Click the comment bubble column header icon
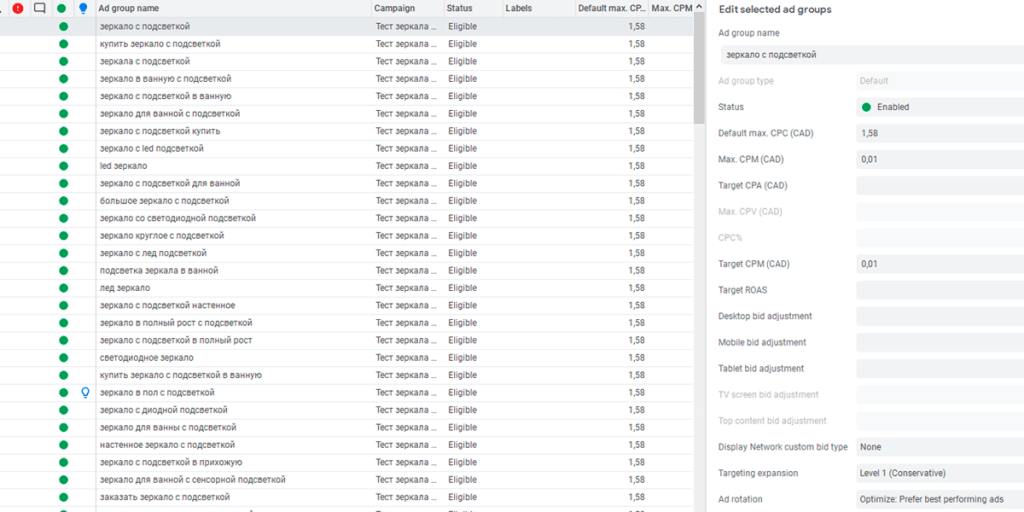 click(40, 8)
